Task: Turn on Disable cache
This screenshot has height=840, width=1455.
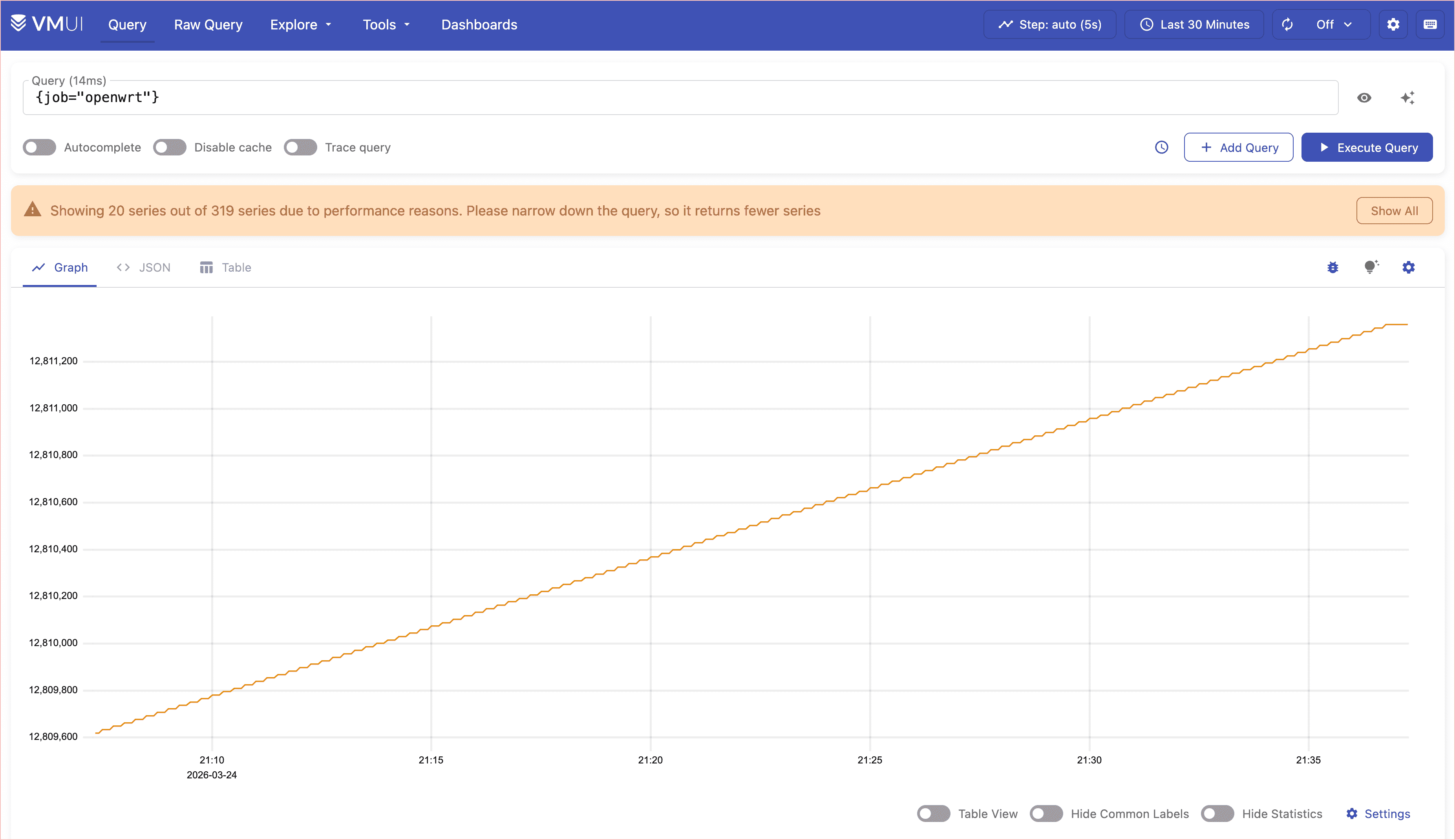Action: pos(169,147)
